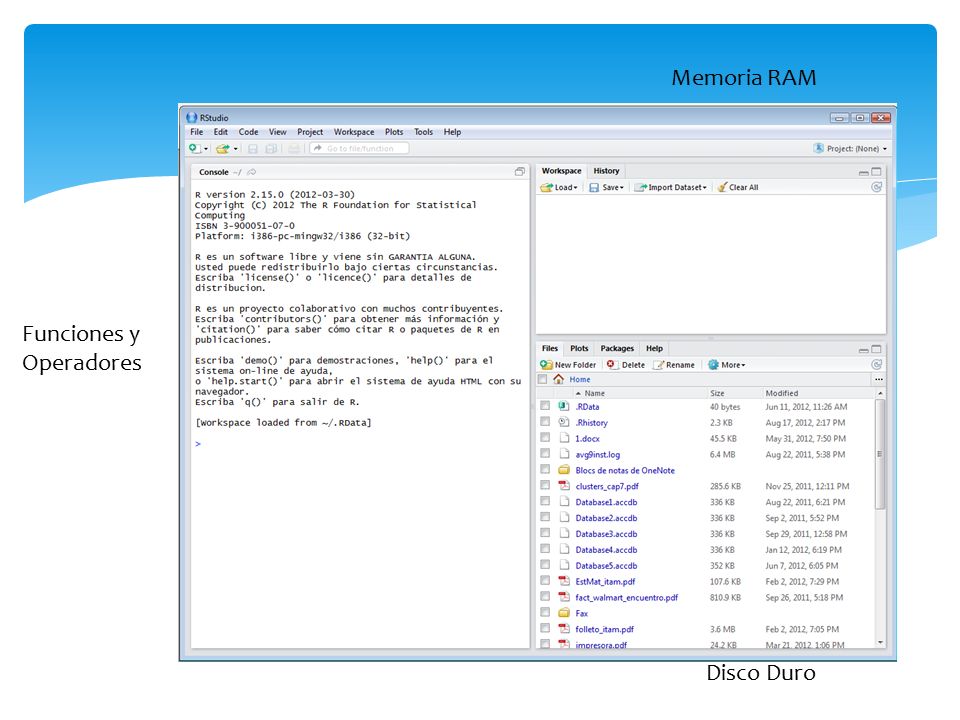The height and width of the screenshot is (720, 960).
Task: Click the folleto_itam.pdf PDF icon
Action: pyautogui.click(x=564, y=629)
